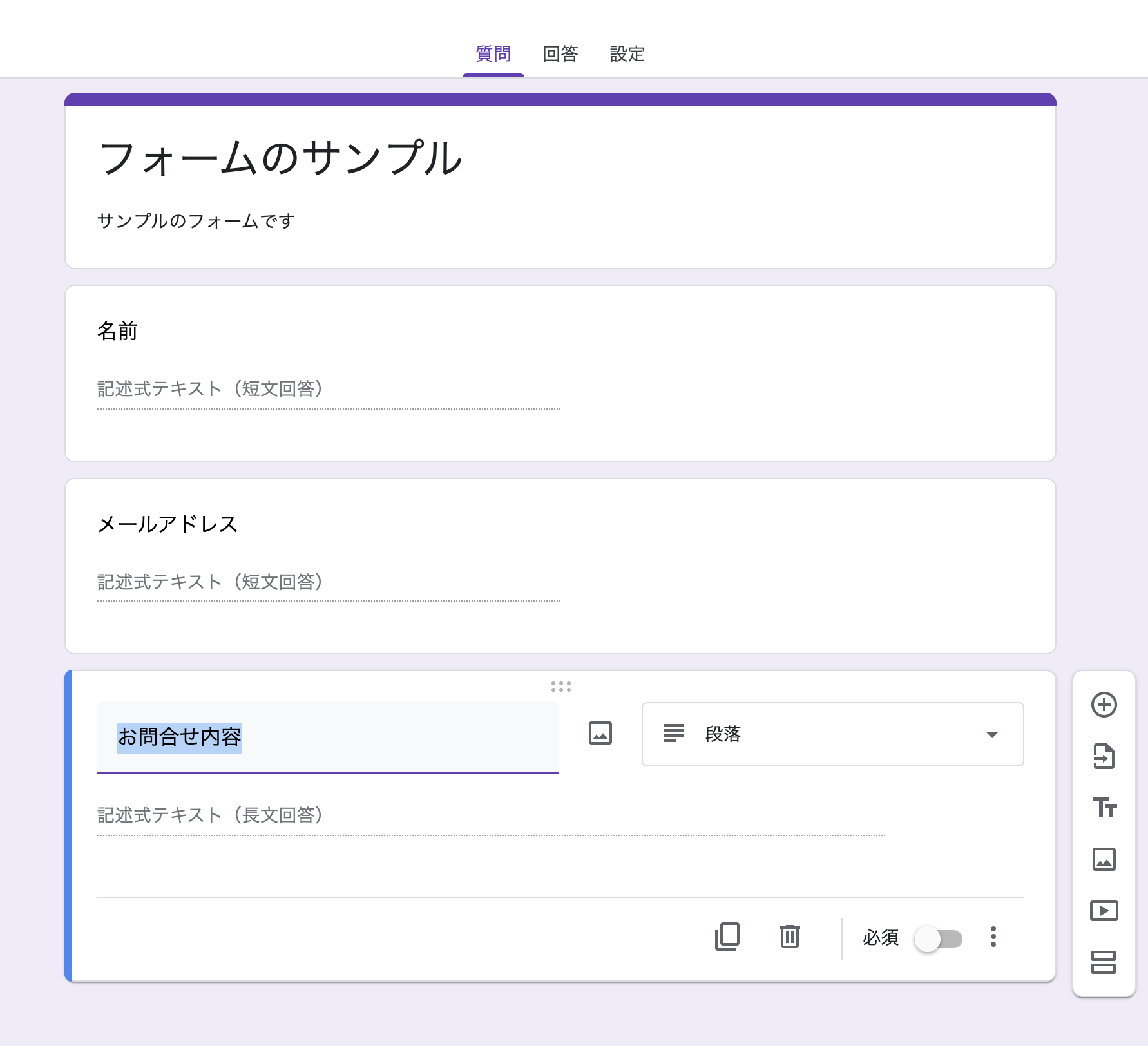Click the add video icon
The height and width of the screenshot is (1046, 1148).
coord(1104,911)
